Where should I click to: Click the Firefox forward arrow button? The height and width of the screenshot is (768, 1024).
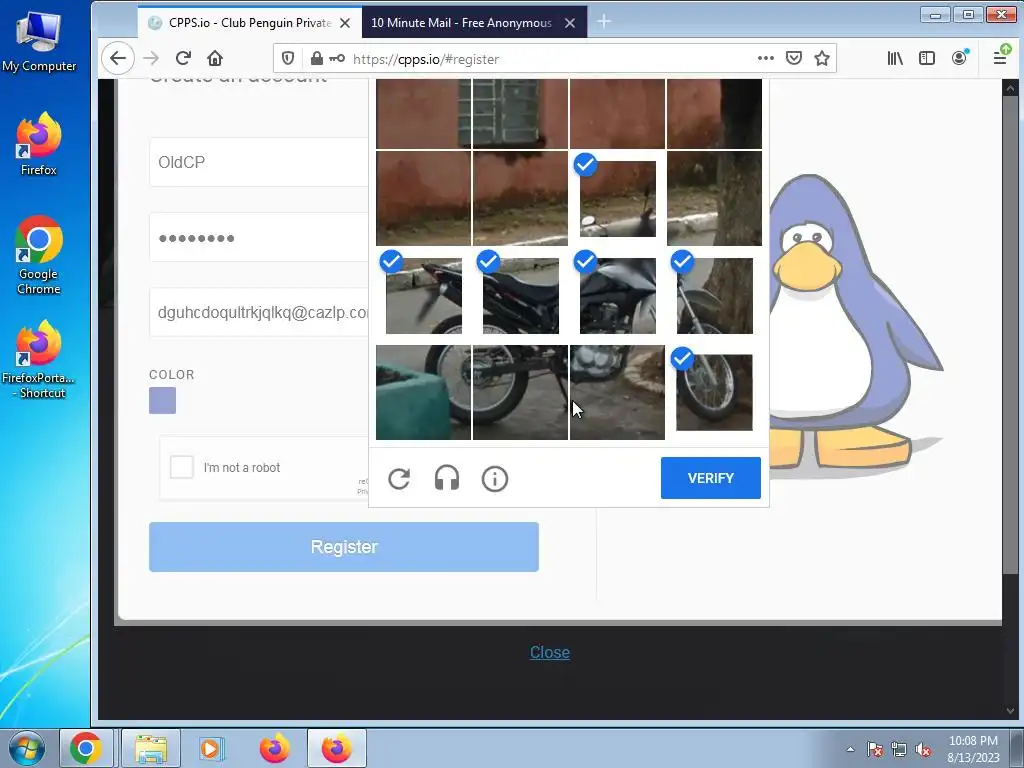click(x=151, y=59)
